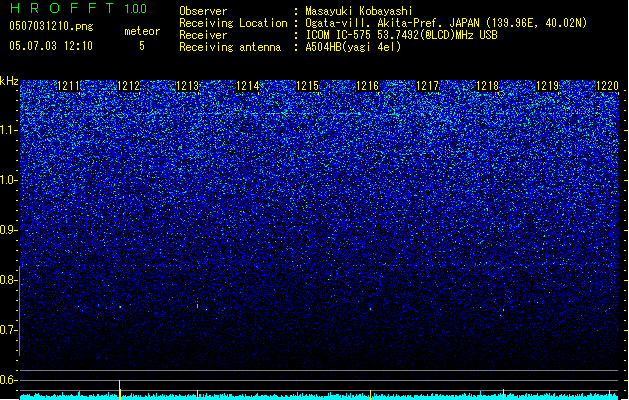This screenshot has width=629, height=400.
Task: Click the 1216 time marker
Action: [x=368, y=86]
